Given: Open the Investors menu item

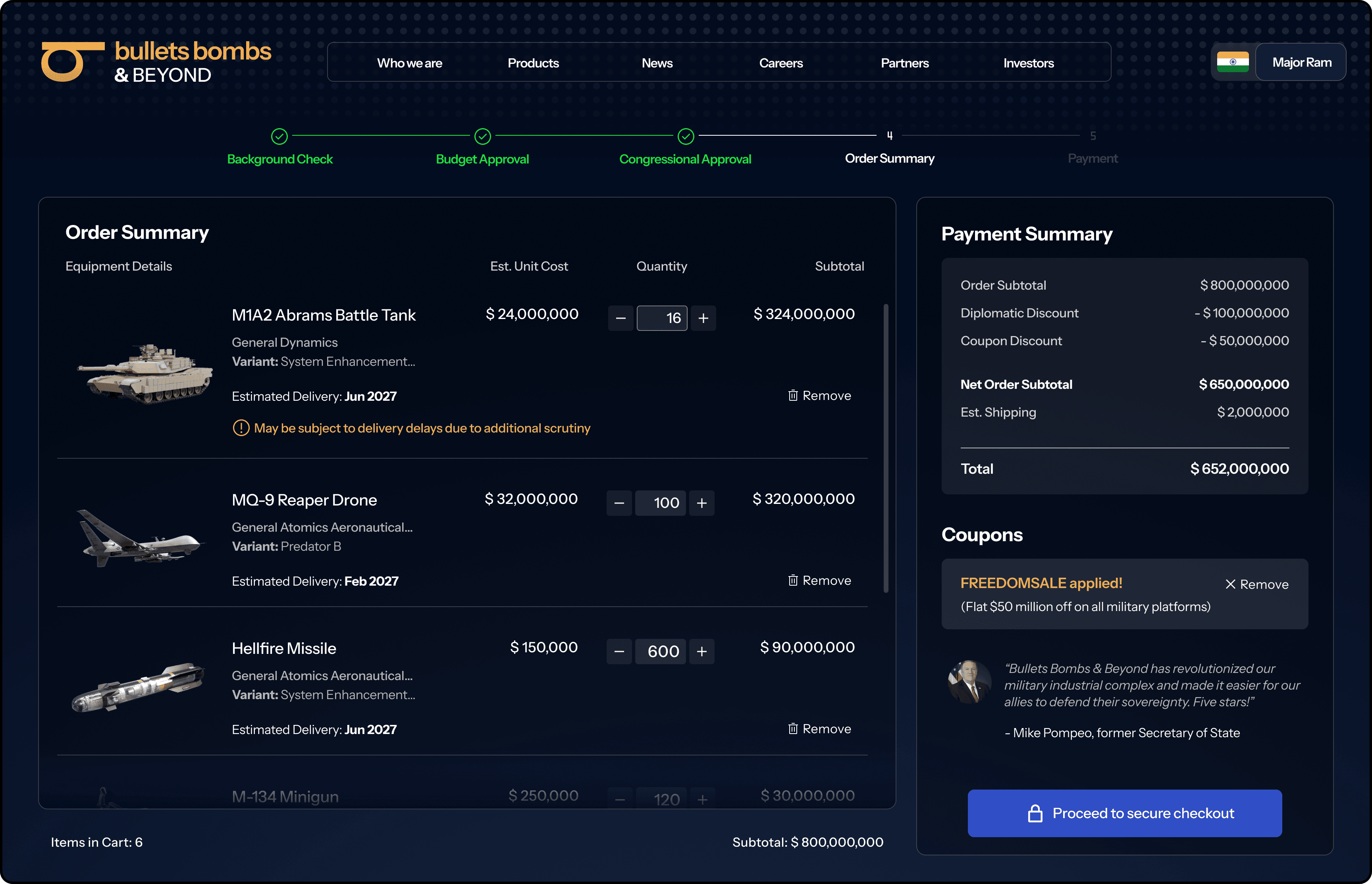Looking at the screenshot, I should click(x=1028, y=63).
